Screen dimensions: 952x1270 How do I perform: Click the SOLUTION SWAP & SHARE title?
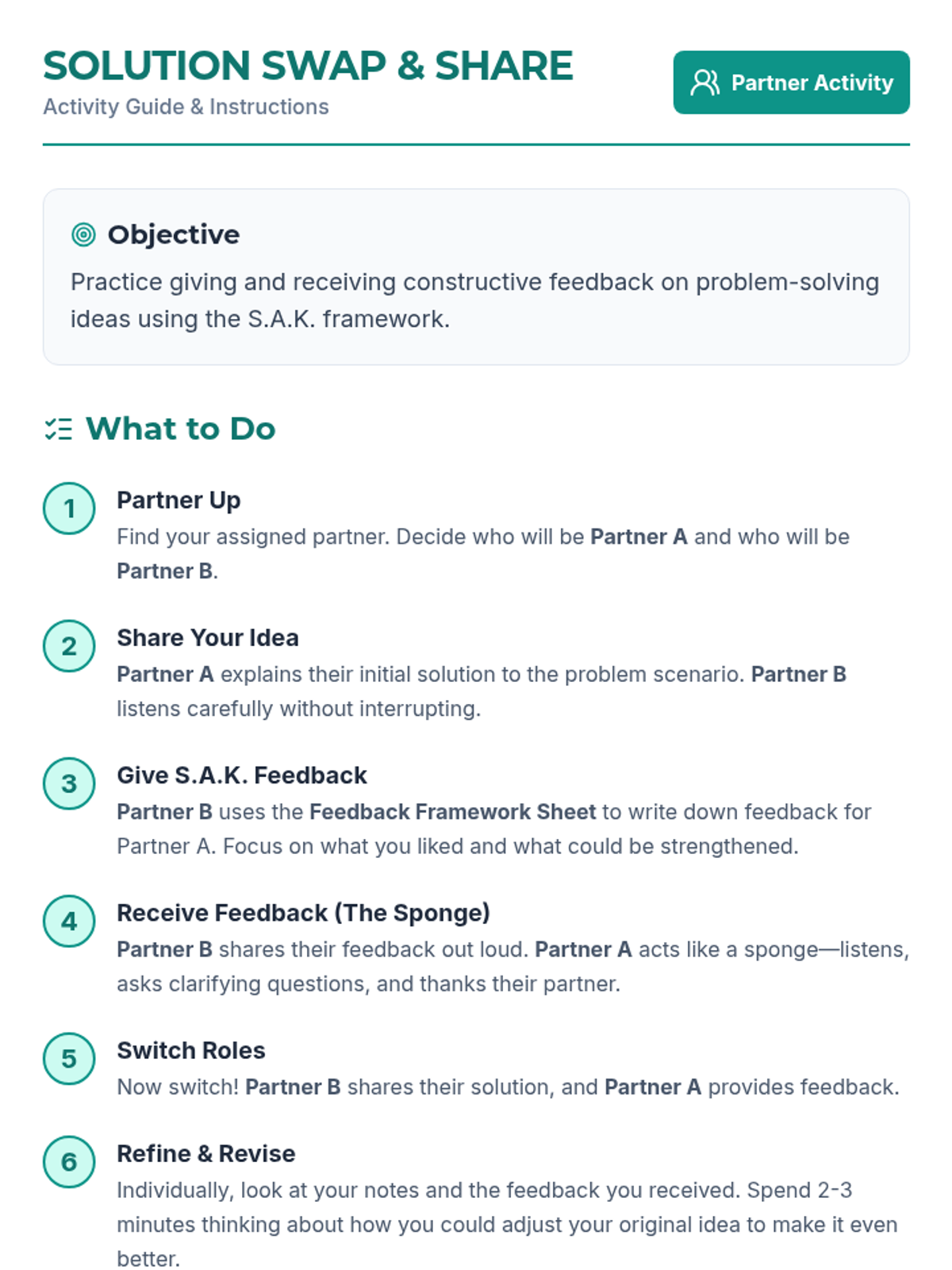(308, 66)
